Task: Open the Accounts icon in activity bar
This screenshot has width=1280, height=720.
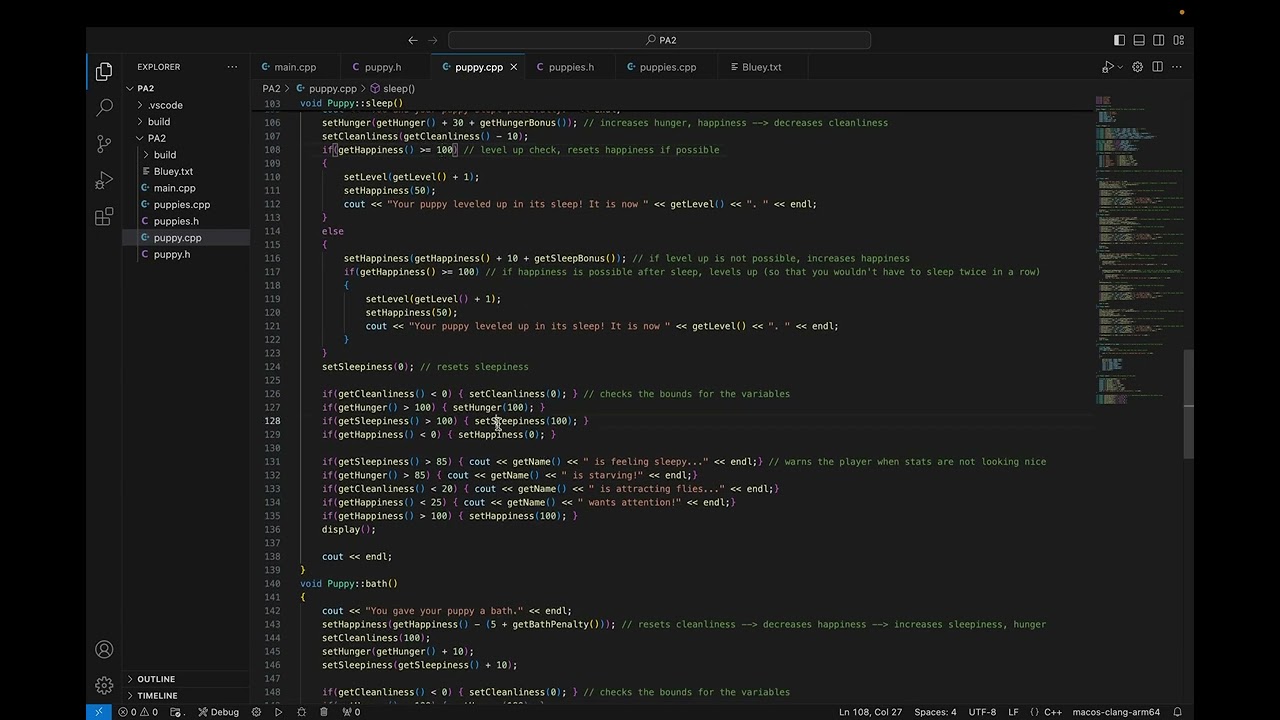Action: [x=104, y=649]
